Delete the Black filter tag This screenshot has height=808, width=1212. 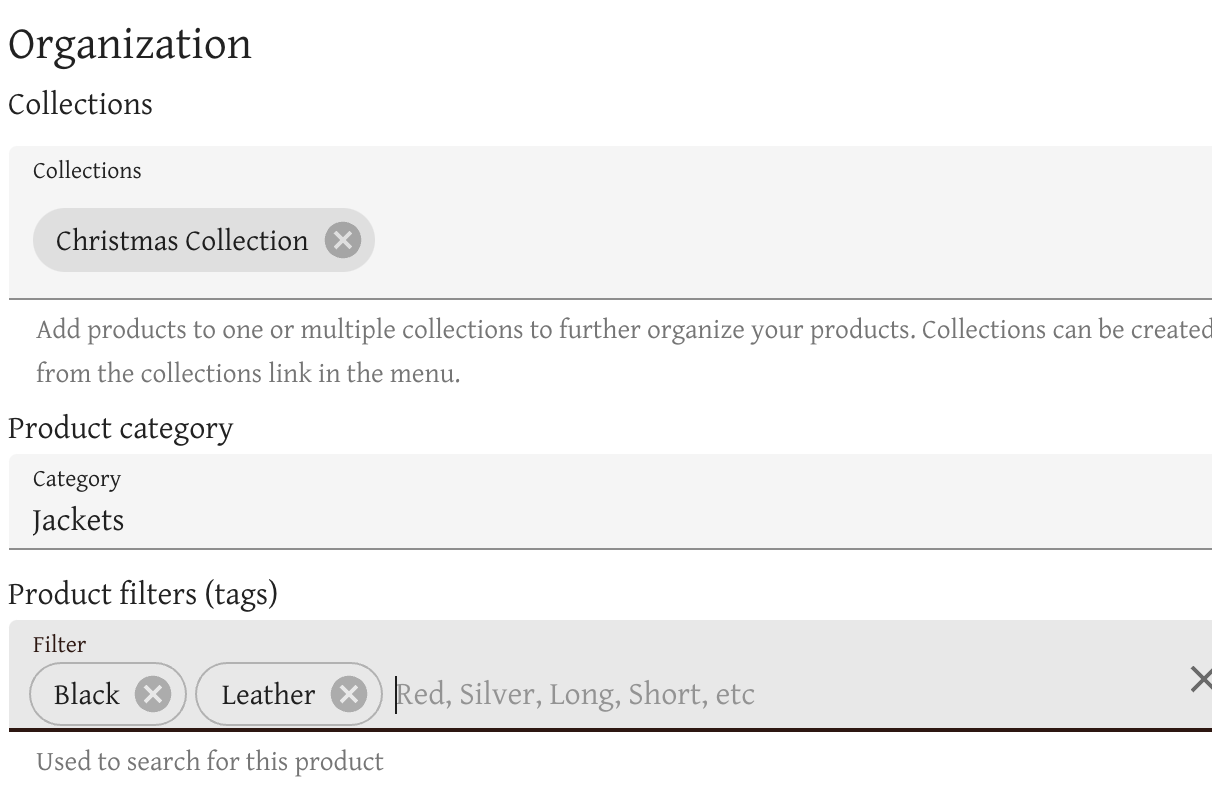152,694
